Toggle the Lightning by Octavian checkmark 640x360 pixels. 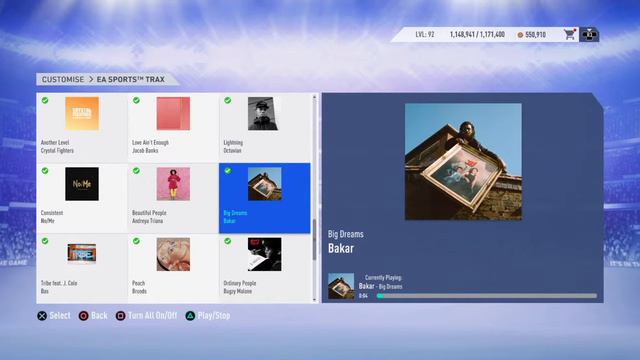[x=228, y=100]
